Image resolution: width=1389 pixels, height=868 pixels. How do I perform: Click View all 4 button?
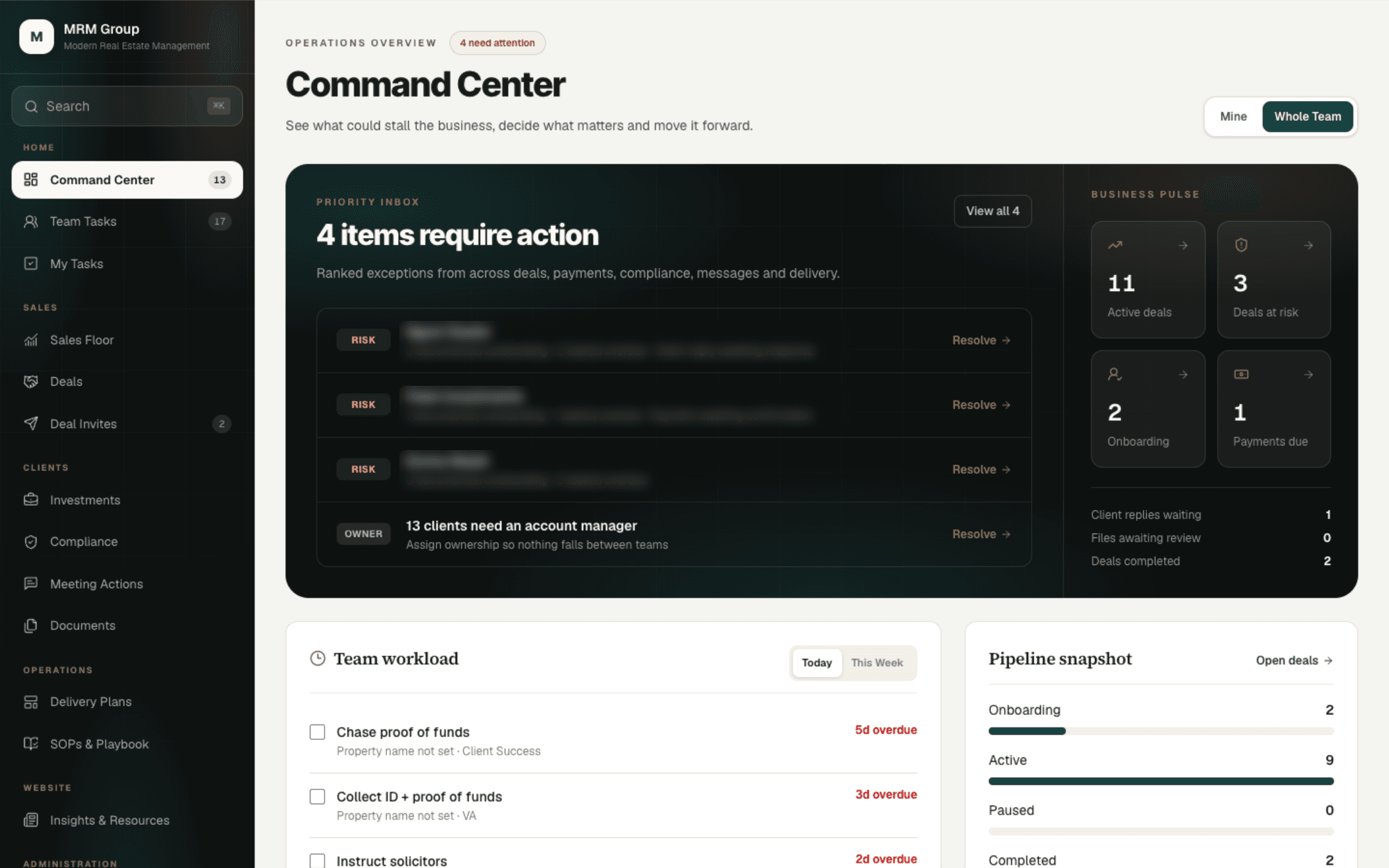[x=992, y=211]
